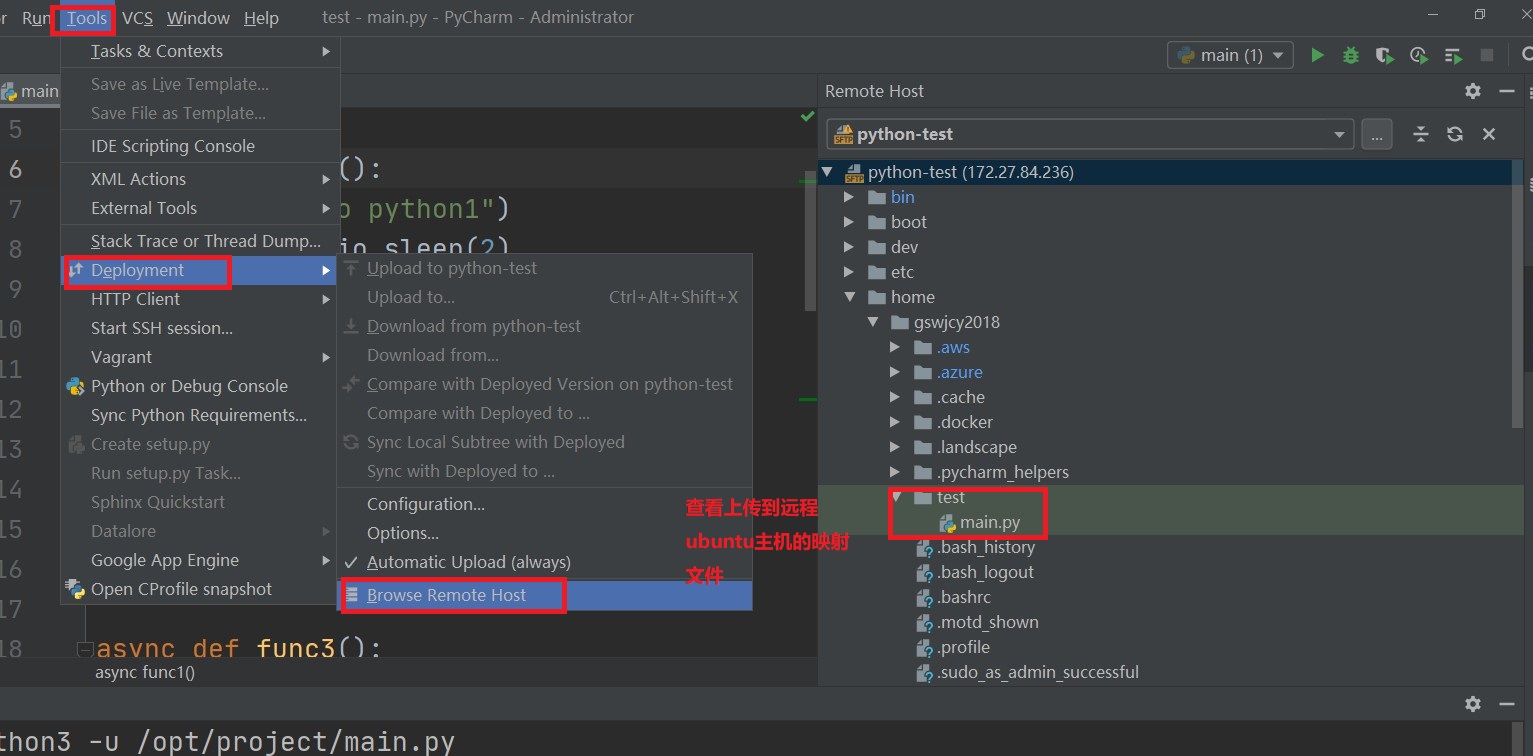Refresh the Remote Host file listing
Image resolution: width=1533 pixels, height=756 pixels.
[1455, 134]
